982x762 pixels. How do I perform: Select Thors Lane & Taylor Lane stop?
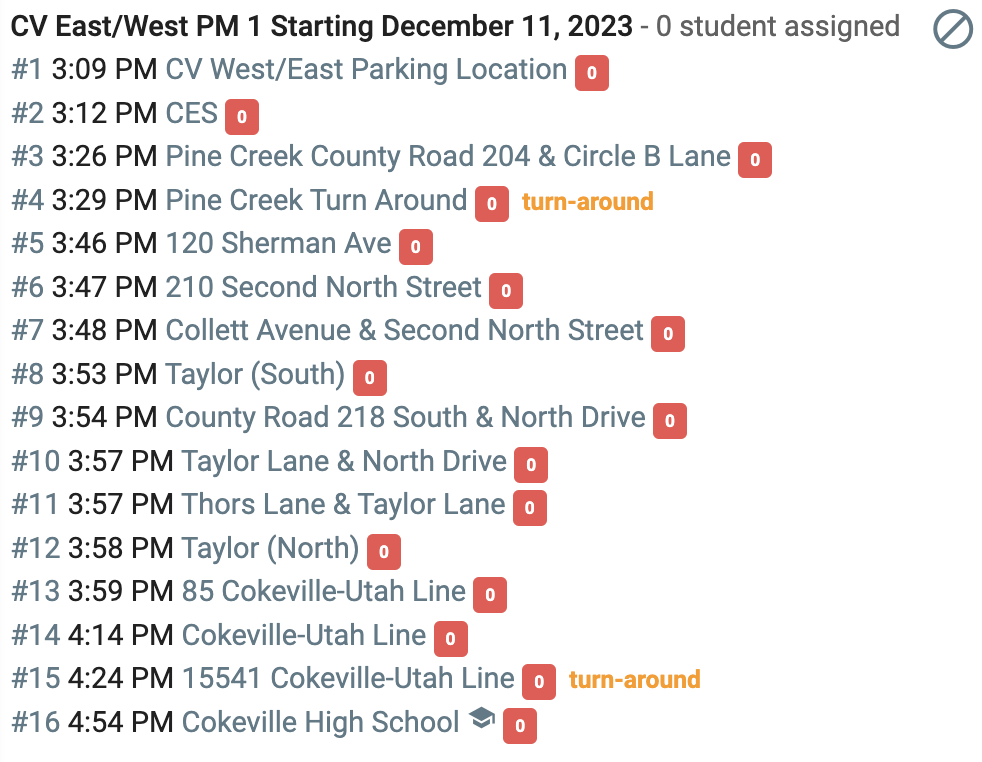tap(343, 505)
